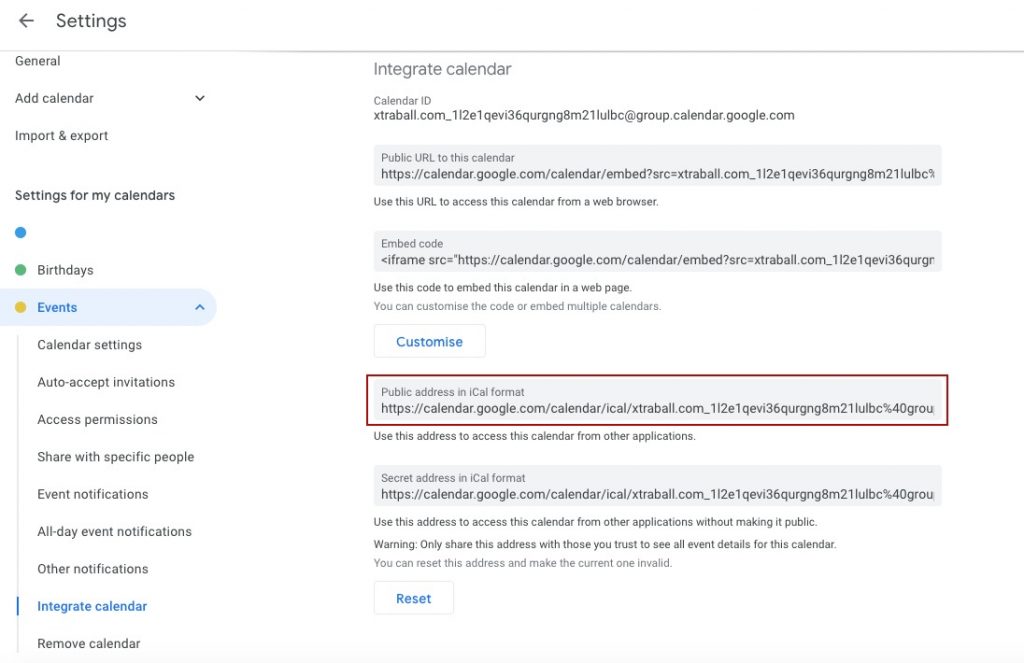Click the blue calendar color dot

pos(20,233)
